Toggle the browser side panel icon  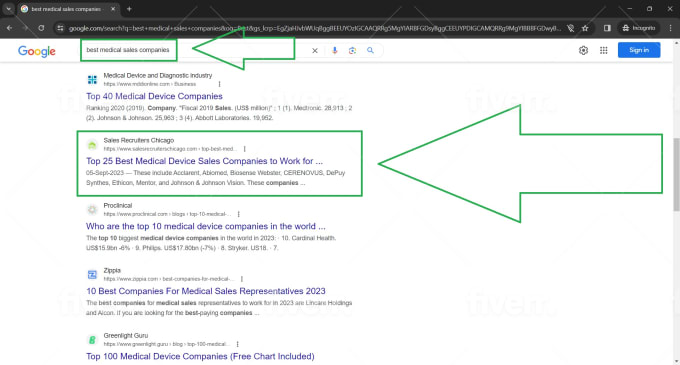pos(607,28)
